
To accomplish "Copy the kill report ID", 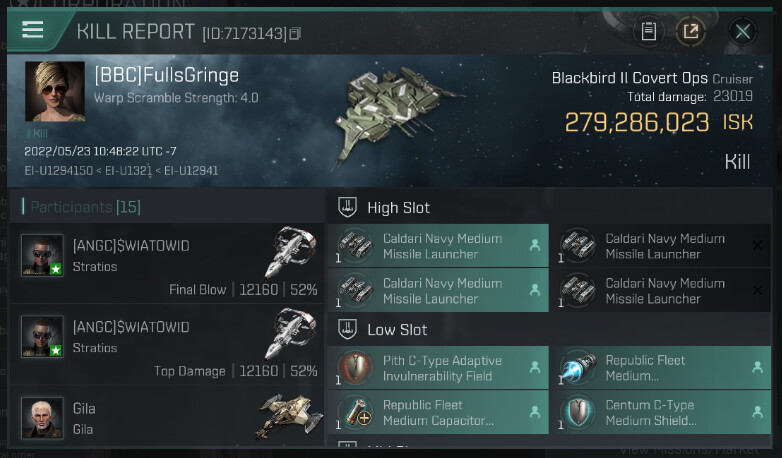I will pos(295,34).
